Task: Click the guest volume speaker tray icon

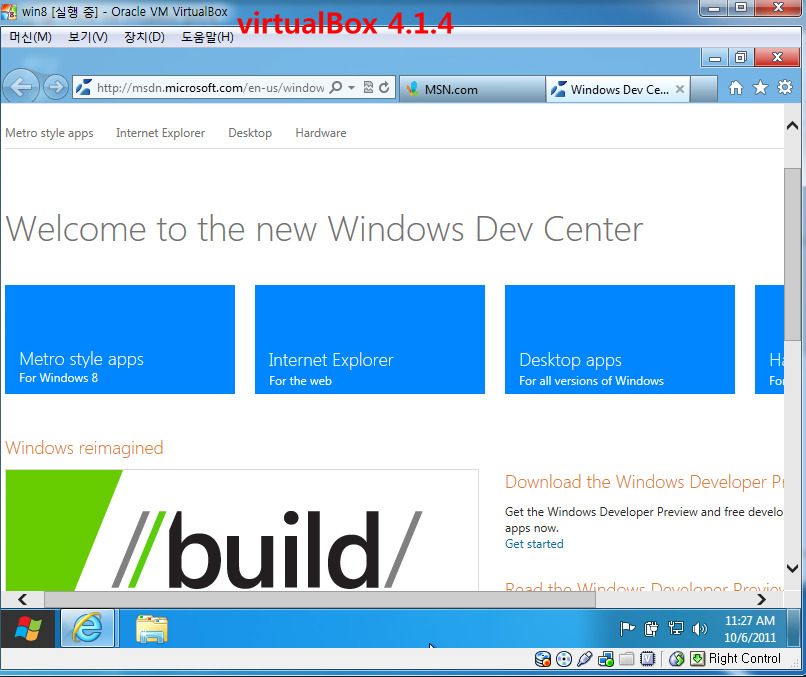Action: click(699, 629)
